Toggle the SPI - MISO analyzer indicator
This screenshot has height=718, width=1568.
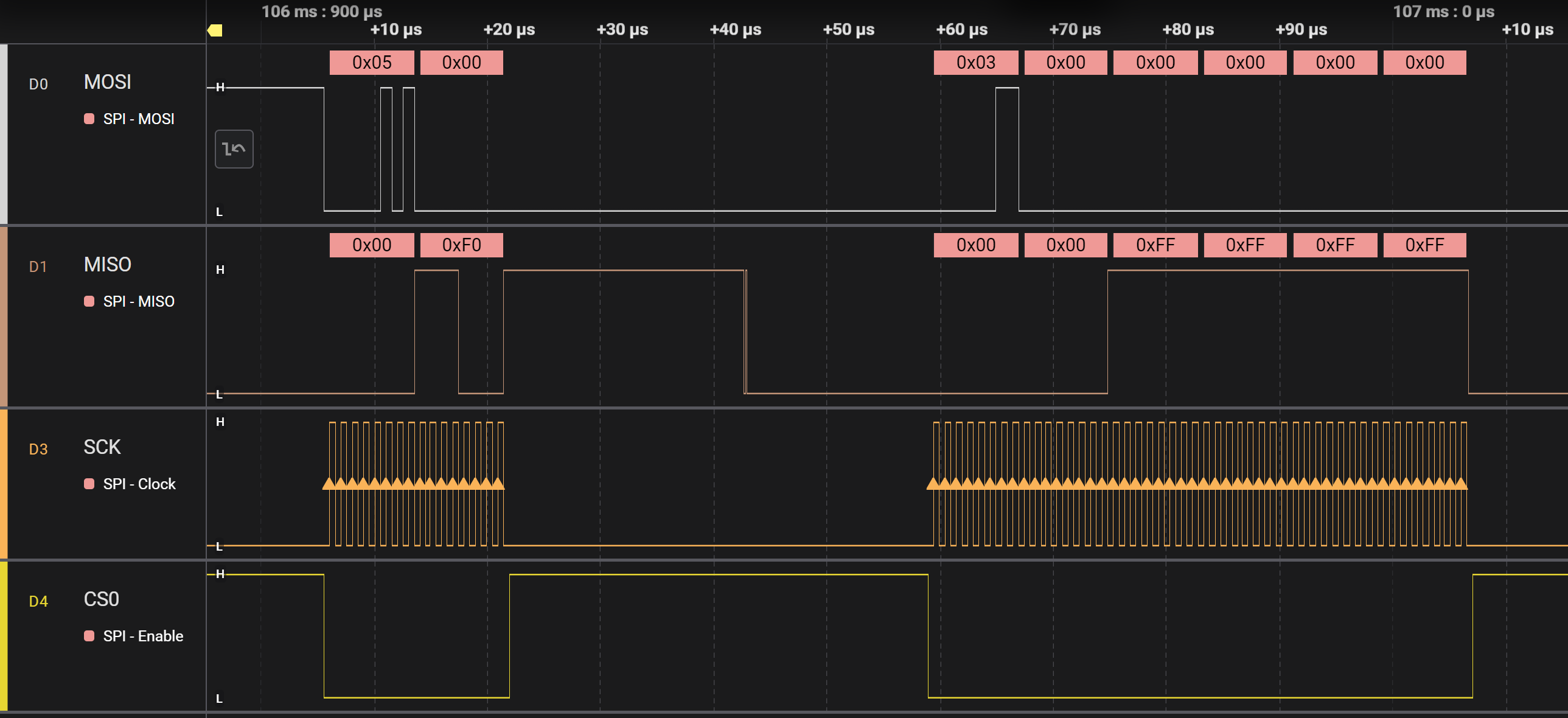(89, 301)
